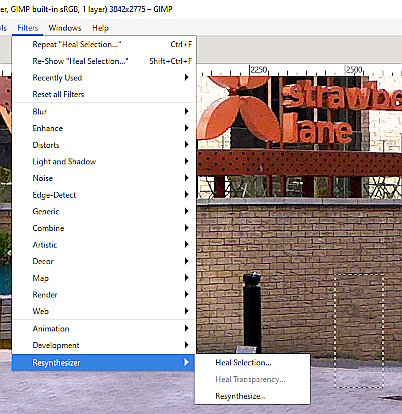Expand the Animation submenu
Viewport: 402px width, 414px height.
104,328
